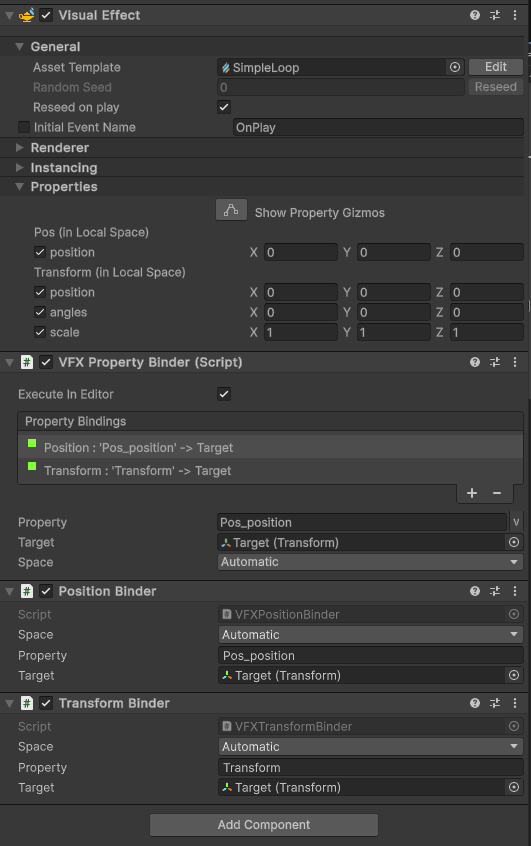
Task: Click the Position Binder script icon
Action: (x=26, y=591)
